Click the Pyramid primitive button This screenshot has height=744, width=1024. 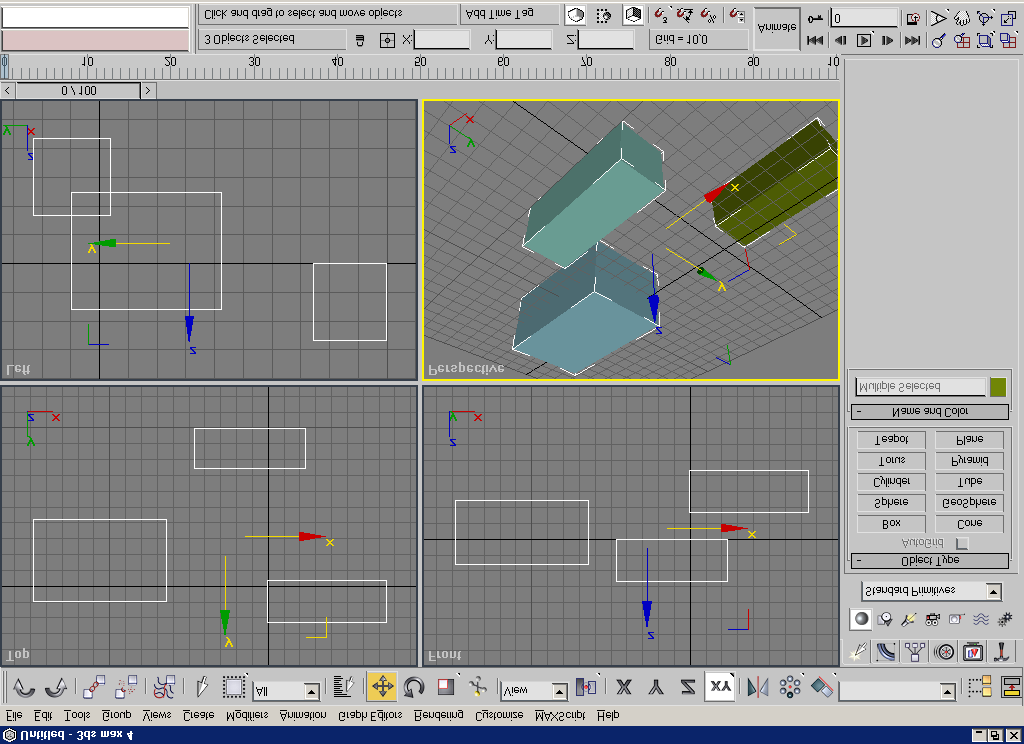point(970,460)
